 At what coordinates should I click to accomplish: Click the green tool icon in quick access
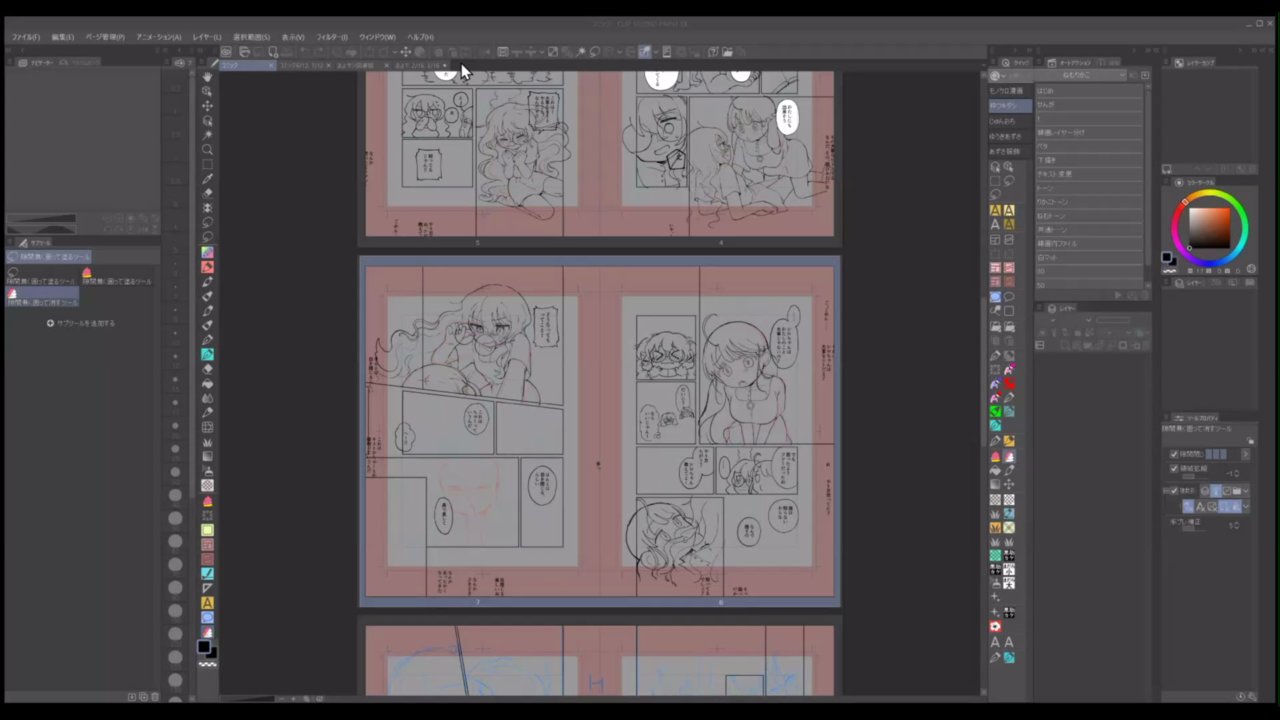995,411
